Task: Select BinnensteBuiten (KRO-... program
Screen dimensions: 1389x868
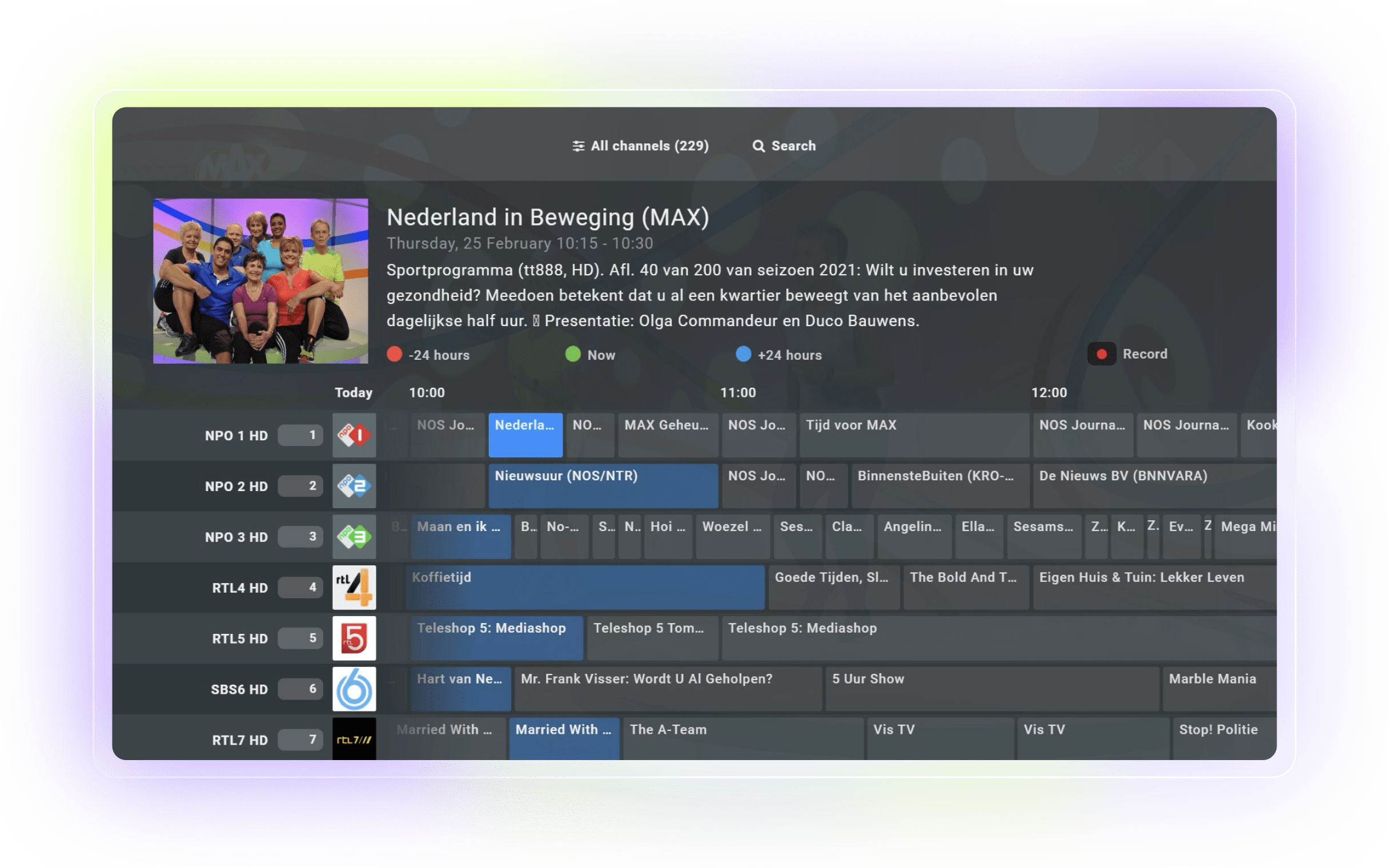Action: (x=940, y=485)
